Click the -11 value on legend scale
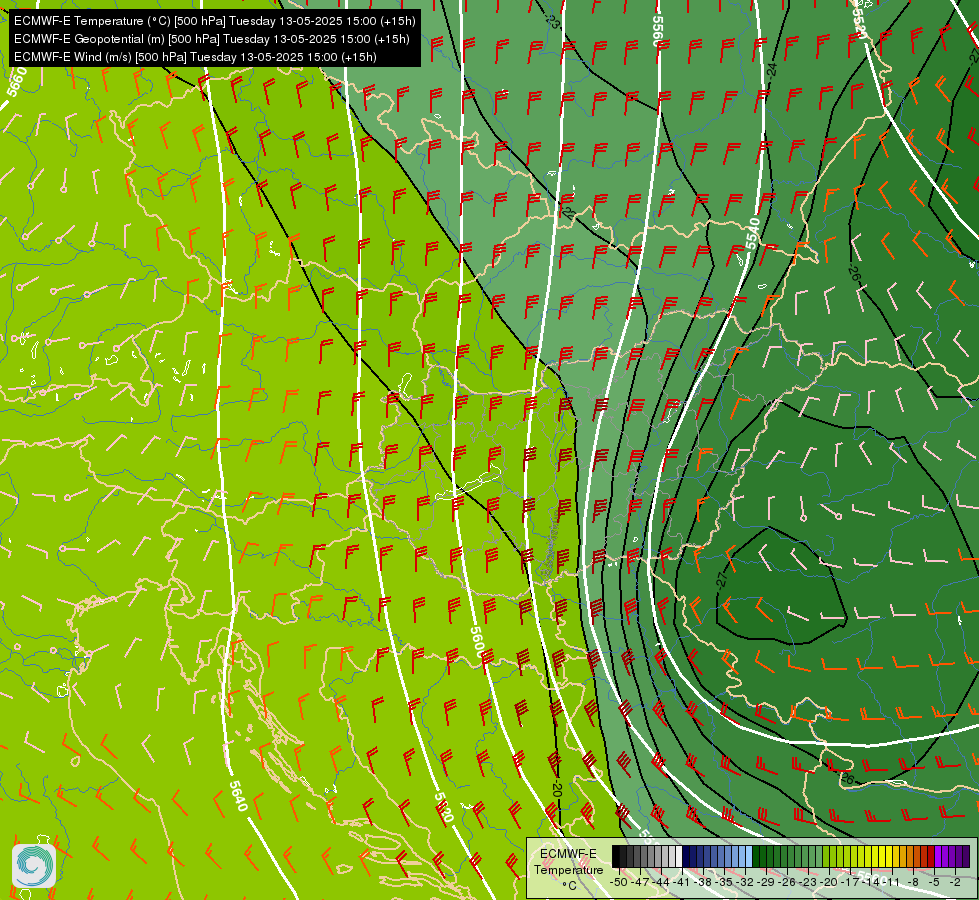The width and height of the screenshot is (979, 900). [x=890, y=882]
